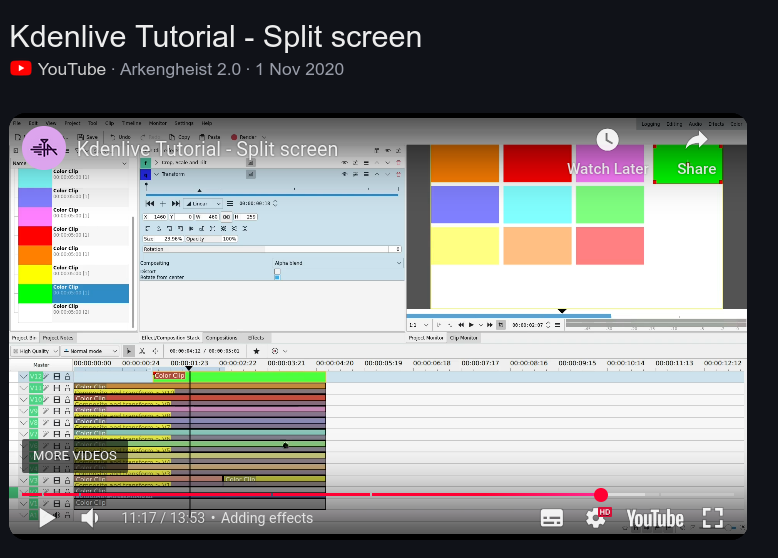The height and width of the screenshot is (558, 778).
Task: Open the HD settings gear icon
Action: (597, 518)
